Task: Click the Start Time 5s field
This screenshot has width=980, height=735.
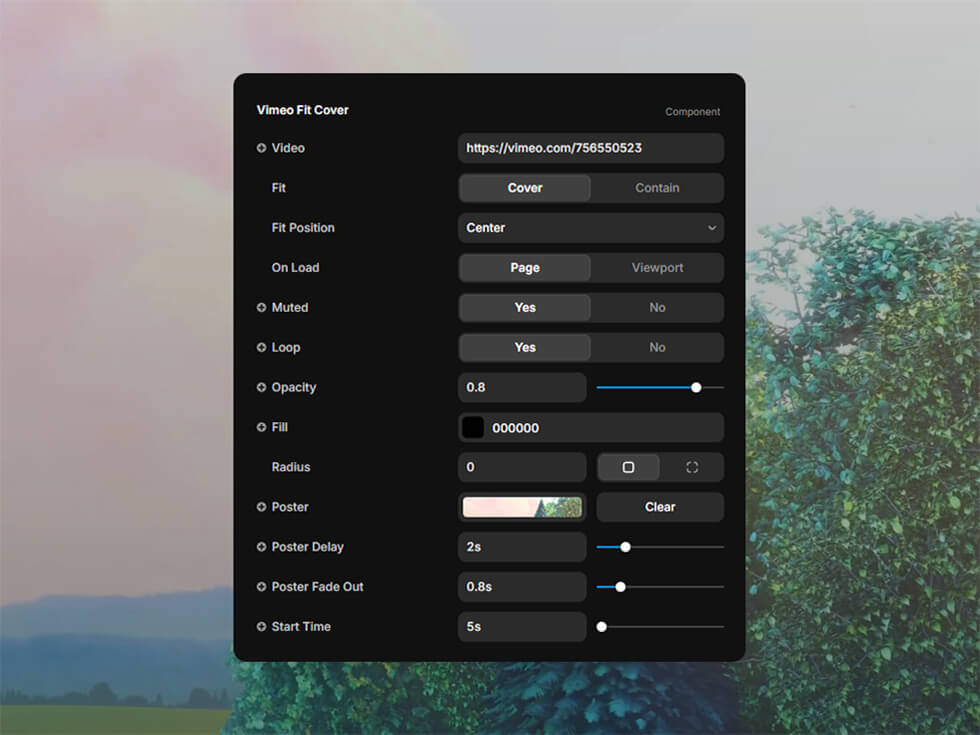Action: (x=522, y=627)
